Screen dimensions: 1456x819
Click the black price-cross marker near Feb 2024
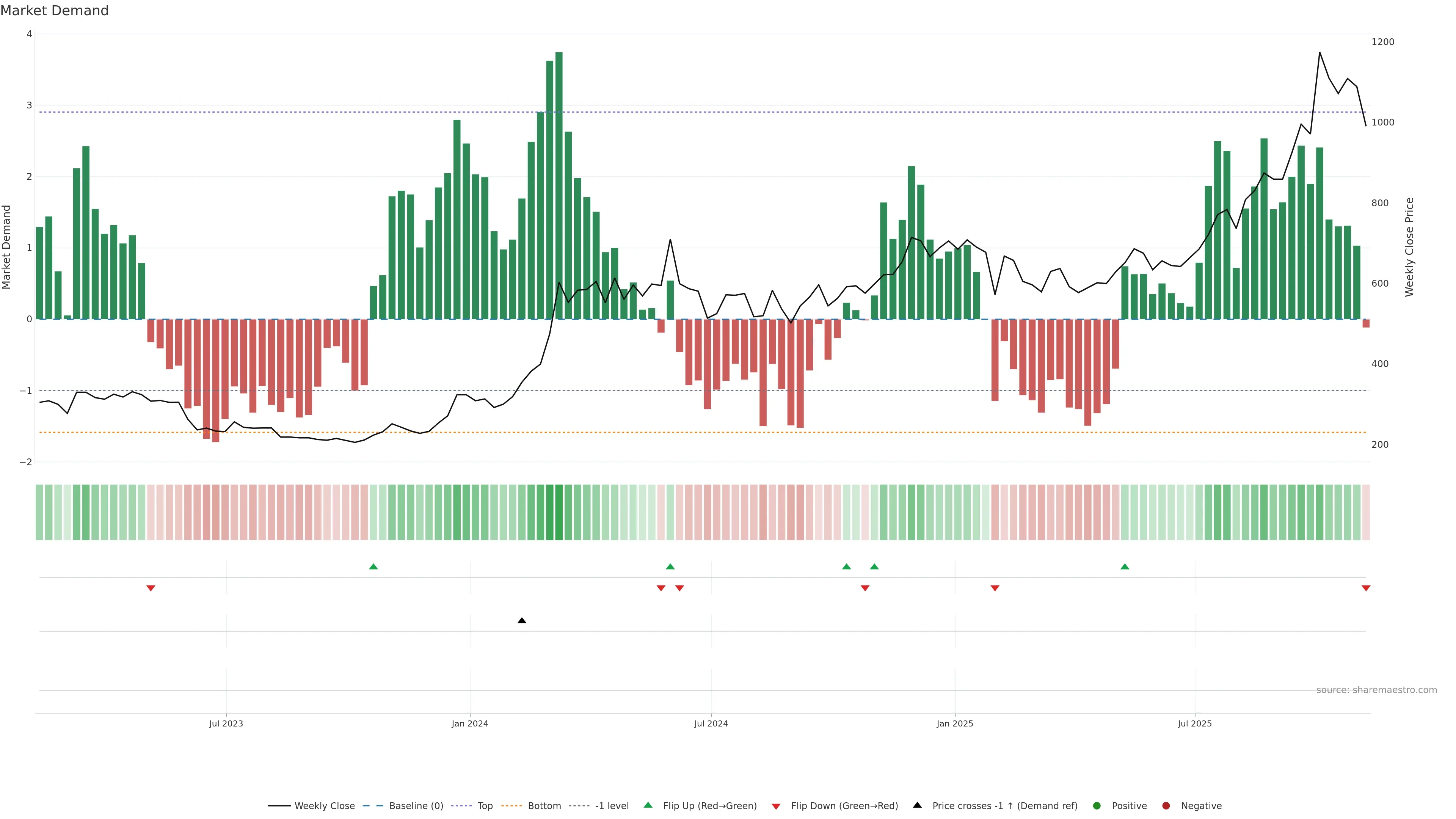click(522, 621)
